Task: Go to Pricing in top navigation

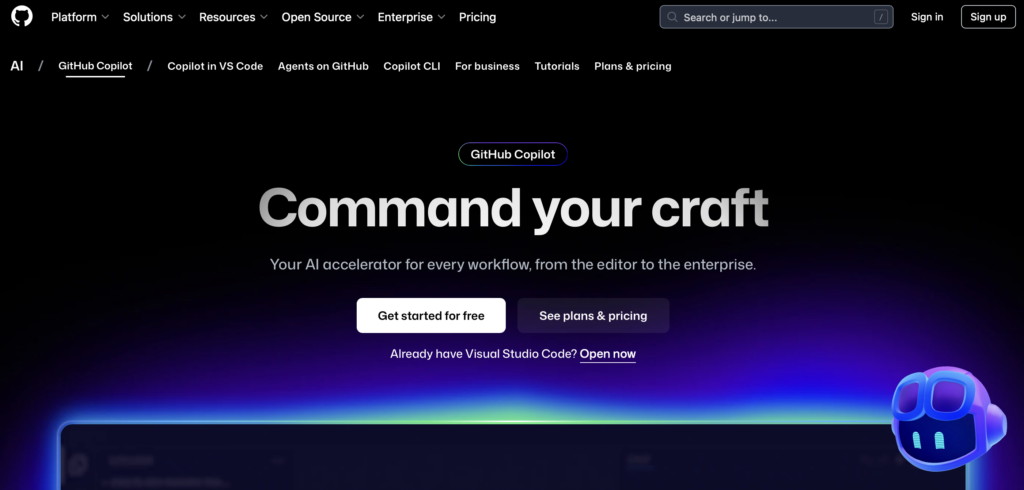Action: tap(477, 17)
